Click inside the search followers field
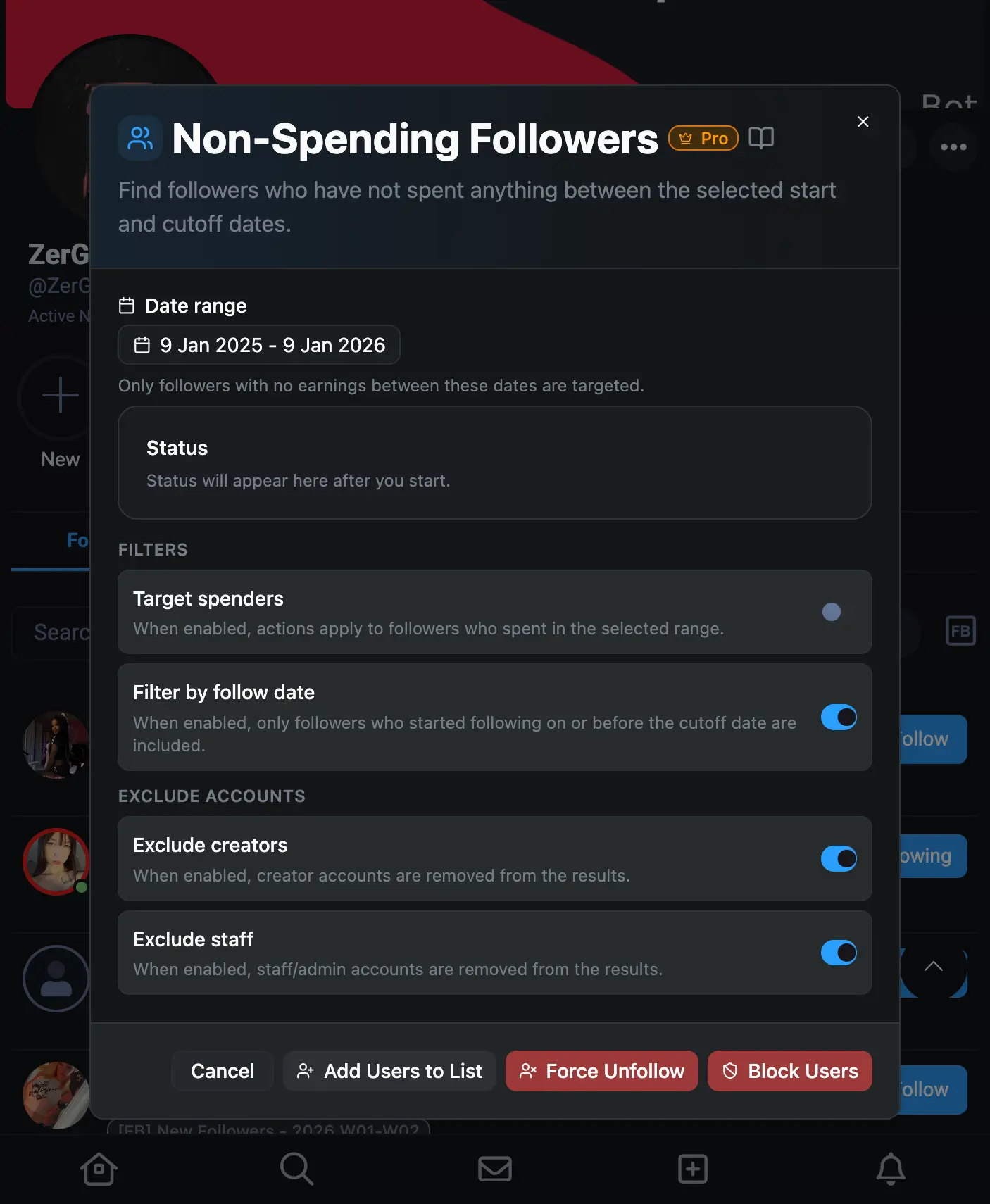Screen dimensions: 990x1204 60,632
